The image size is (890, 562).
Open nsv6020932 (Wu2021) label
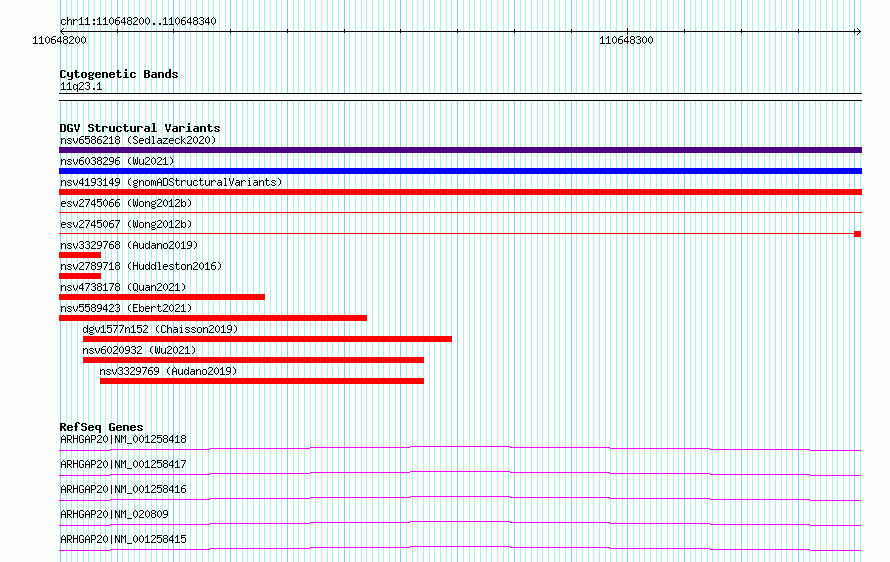pos(139,350)
